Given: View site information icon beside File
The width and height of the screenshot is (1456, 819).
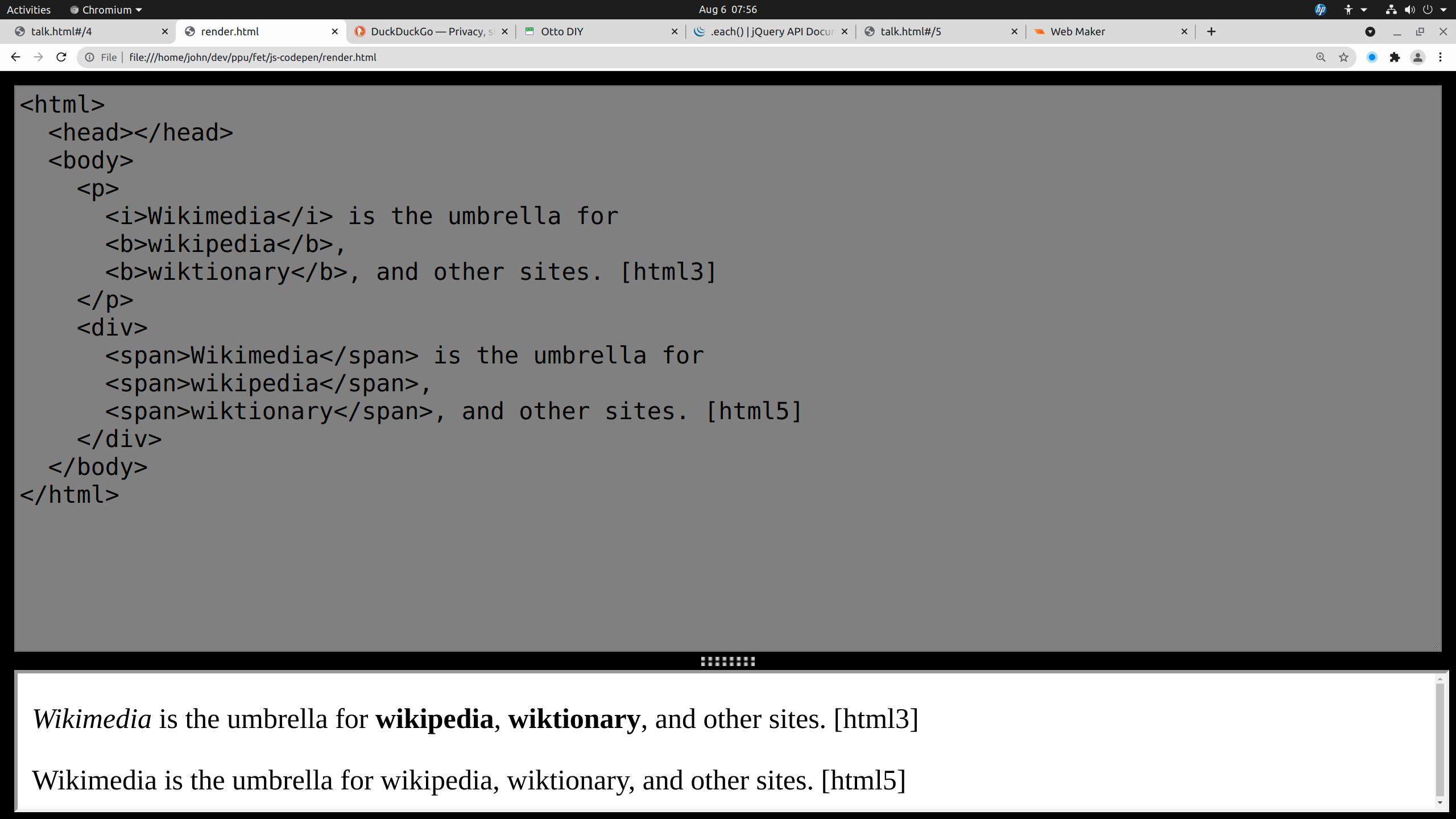Looking at the screenshot, I should tap(90, 57).
